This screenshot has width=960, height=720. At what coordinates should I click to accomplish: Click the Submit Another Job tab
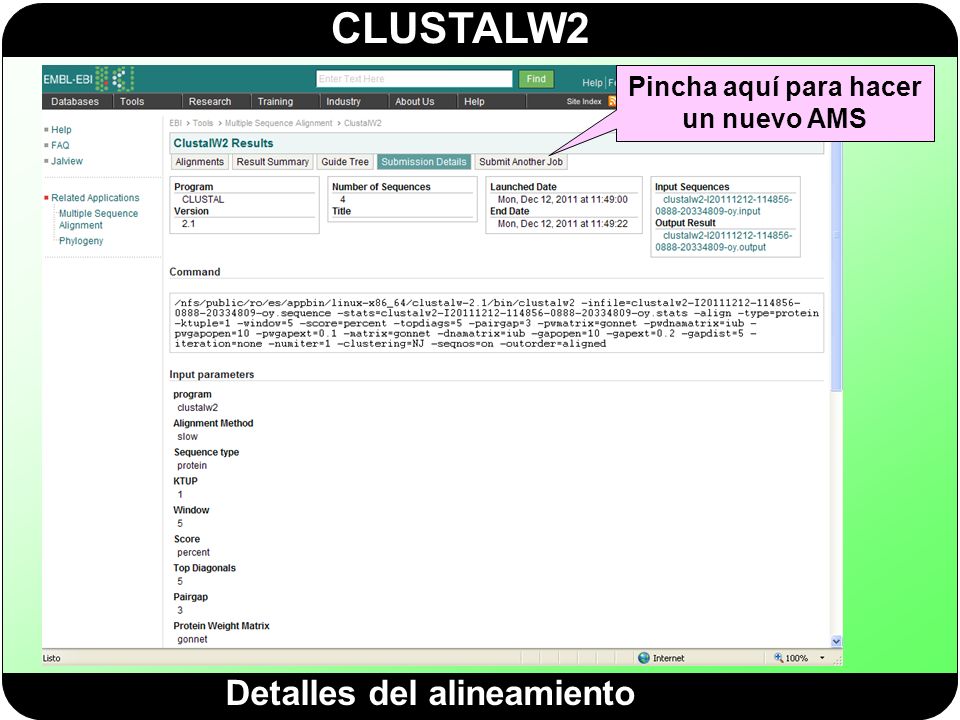click(520, 162)
